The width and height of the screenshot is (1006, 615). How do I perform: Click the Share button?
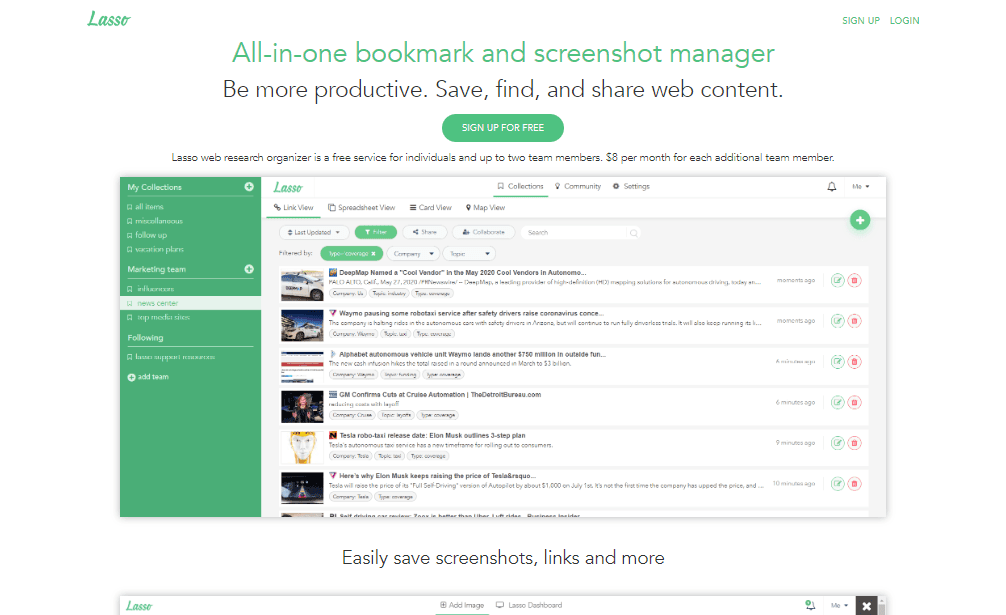pyautogui.click(x=425, y=232)
